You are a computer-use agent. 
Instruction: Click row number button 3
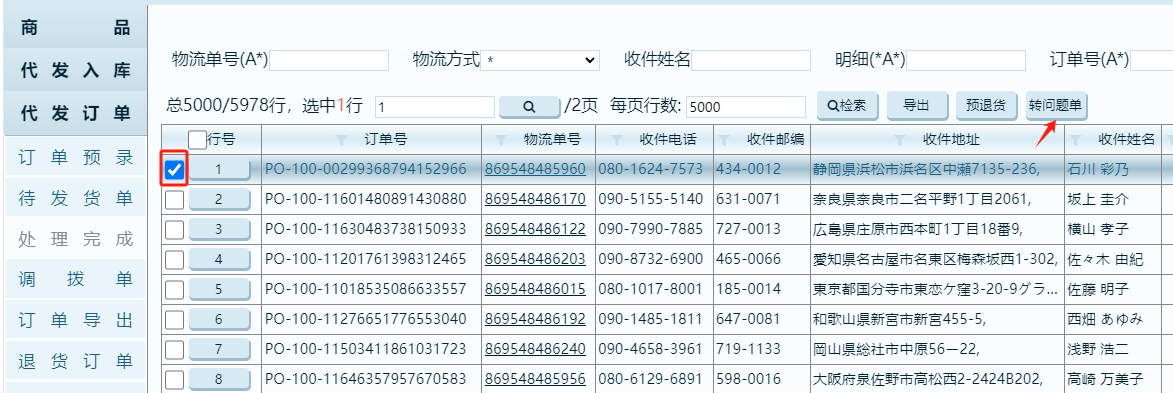pos(219,230)
